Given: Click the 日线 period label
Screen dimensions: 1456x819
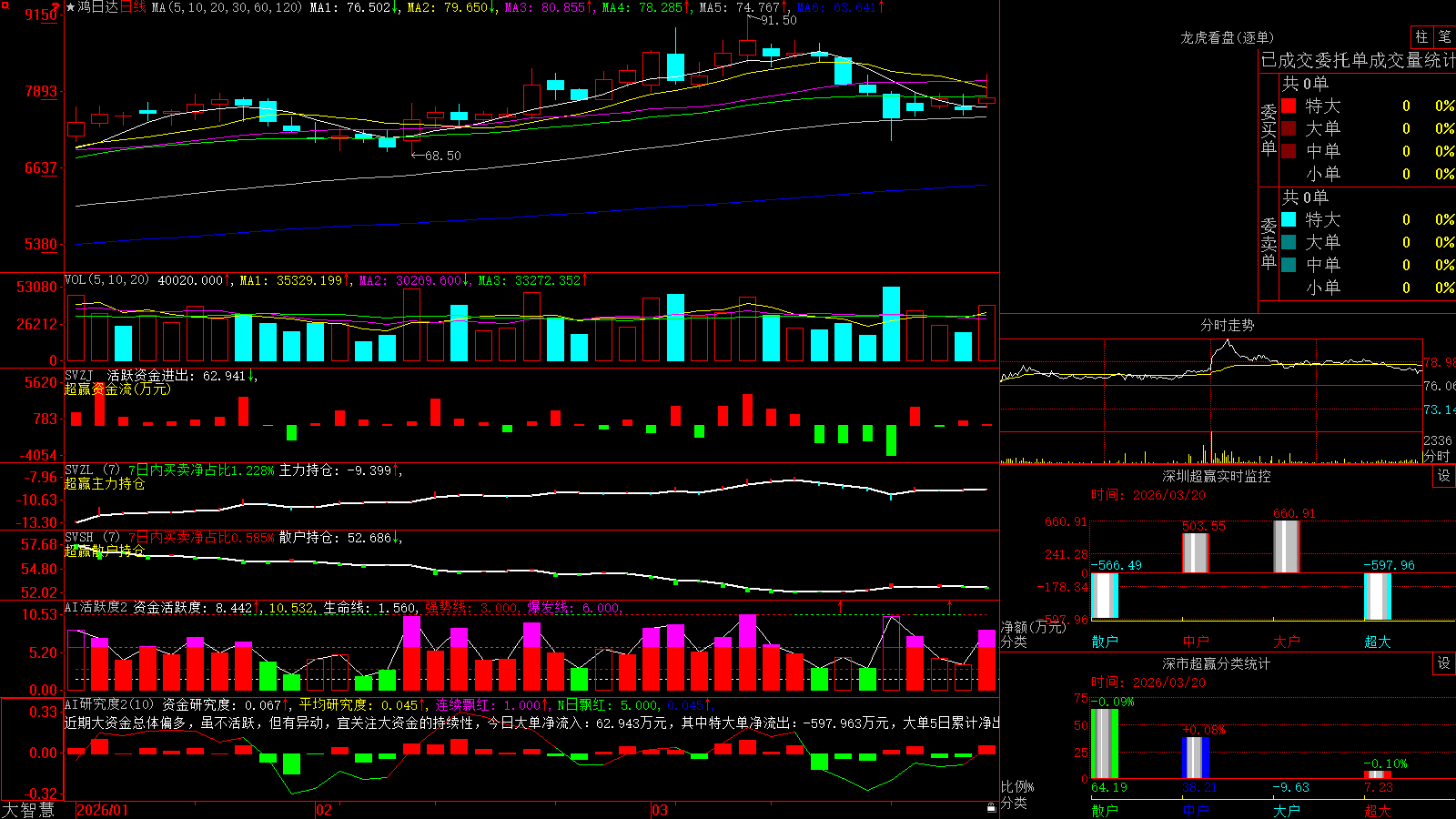Looking at the screenshot, I should (133, 7).
